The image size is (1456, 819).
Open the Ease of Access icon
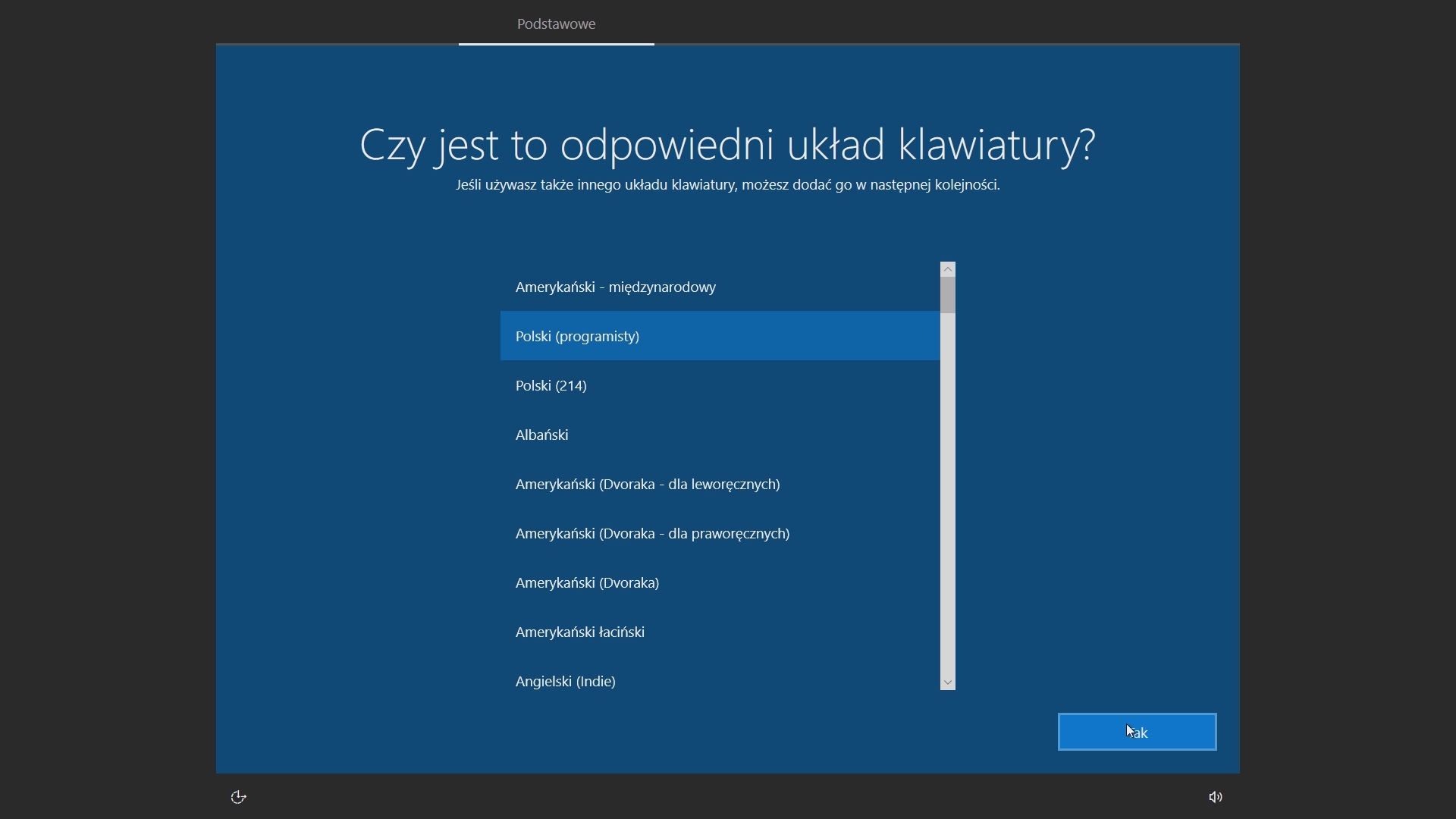point(238,797)
